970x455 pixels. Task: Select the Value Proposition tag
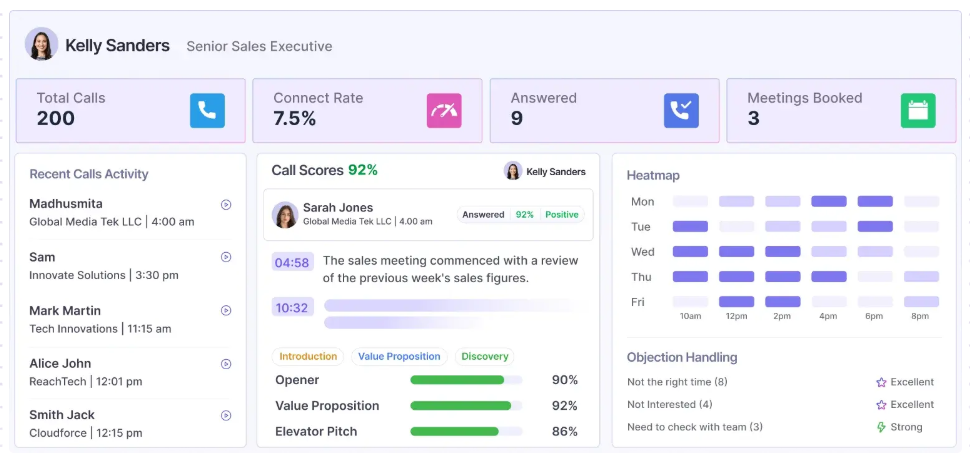pos(399,357)
